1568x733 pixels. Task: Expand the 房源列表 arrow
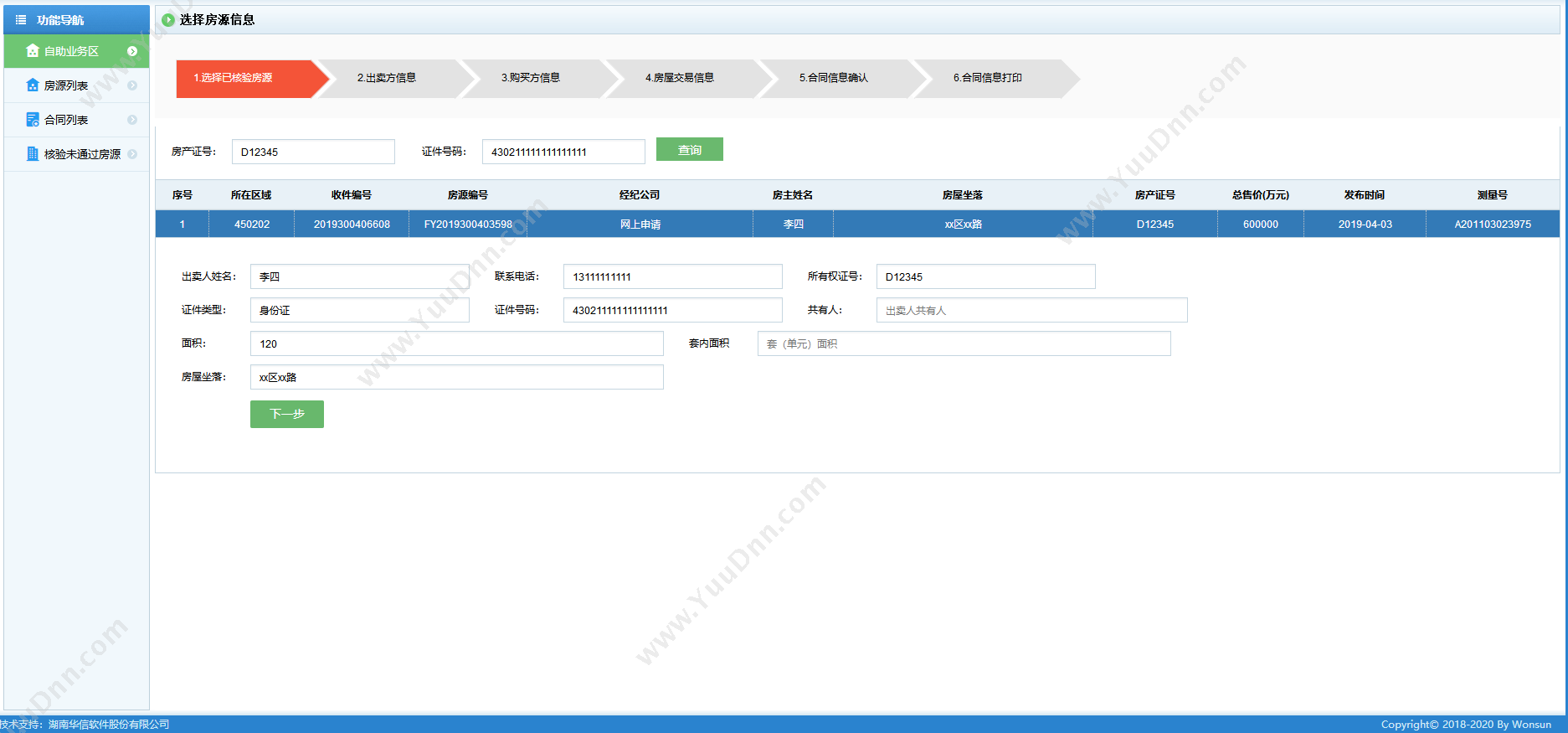point(132,85)
